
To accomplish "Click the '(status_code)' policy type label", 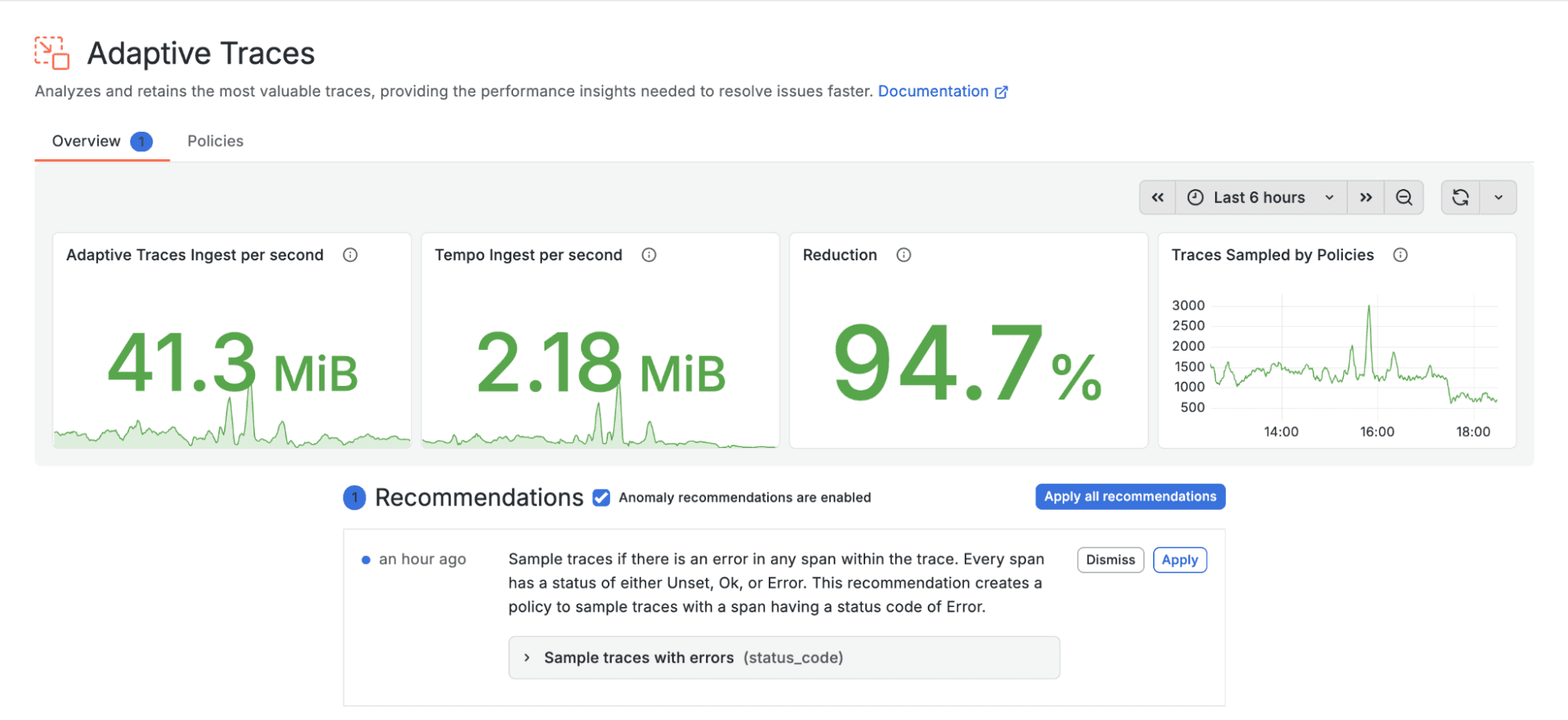I will pos(793,657).
